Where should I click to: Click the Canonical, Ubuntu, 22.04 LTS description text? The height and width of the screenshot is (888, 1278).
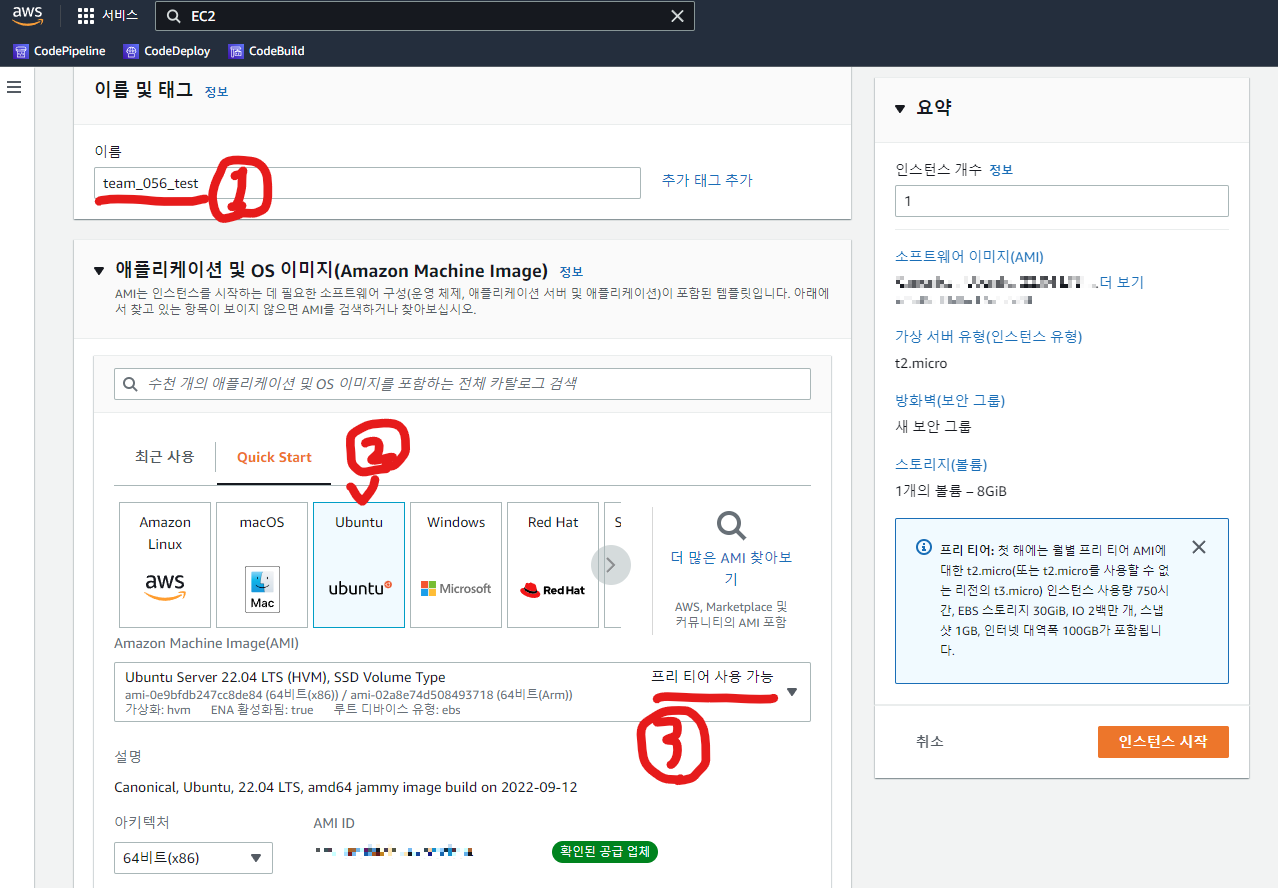click(x=346, y=787)
